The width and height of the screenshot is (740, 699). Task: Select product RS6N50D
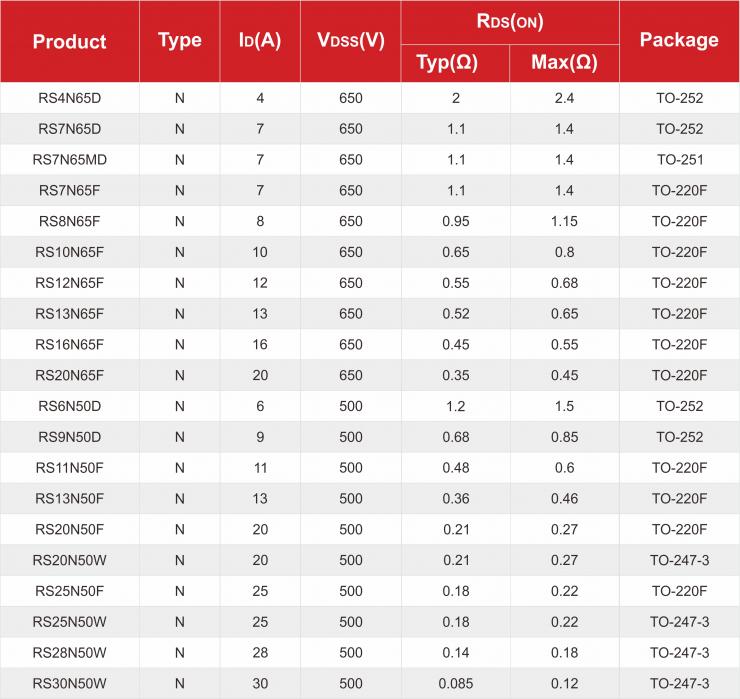[x=69, y=406]
